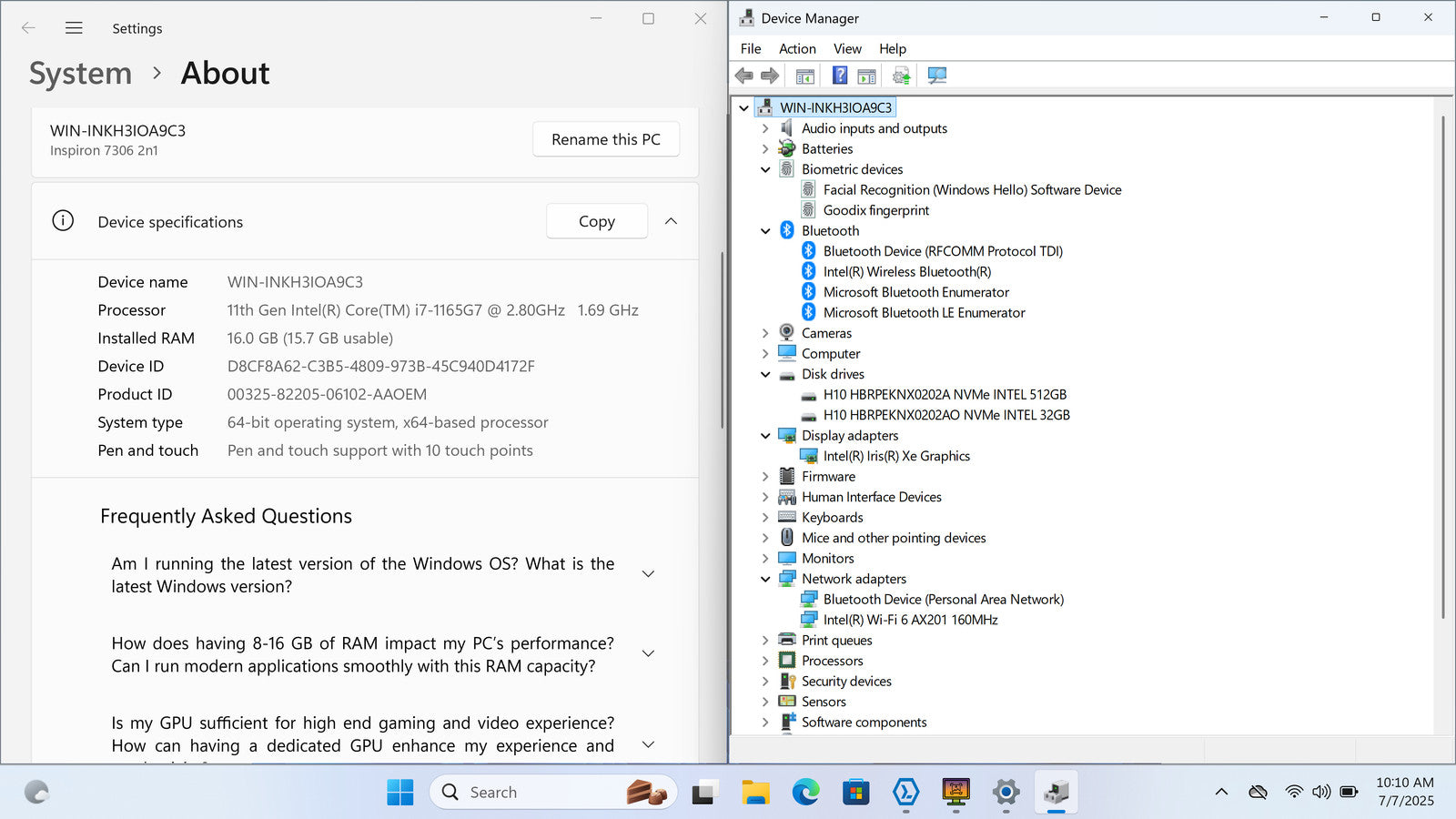Screen dimensions: 1456x819
Task: Expand the latest Windows version FAQ
Action: [x=648, y=574]
